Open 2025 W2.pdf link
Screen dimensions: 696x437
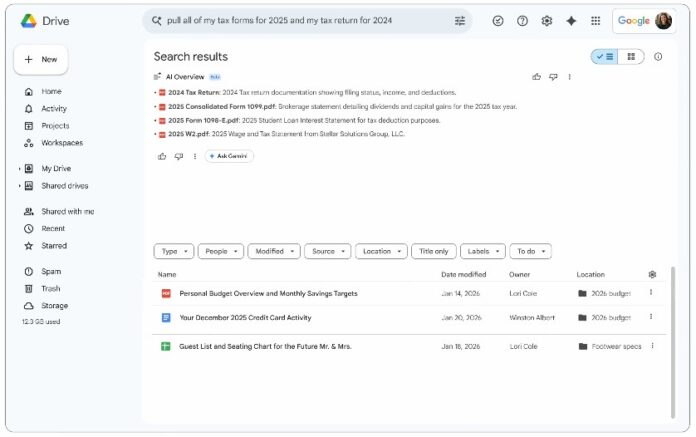tap(189, 134)
